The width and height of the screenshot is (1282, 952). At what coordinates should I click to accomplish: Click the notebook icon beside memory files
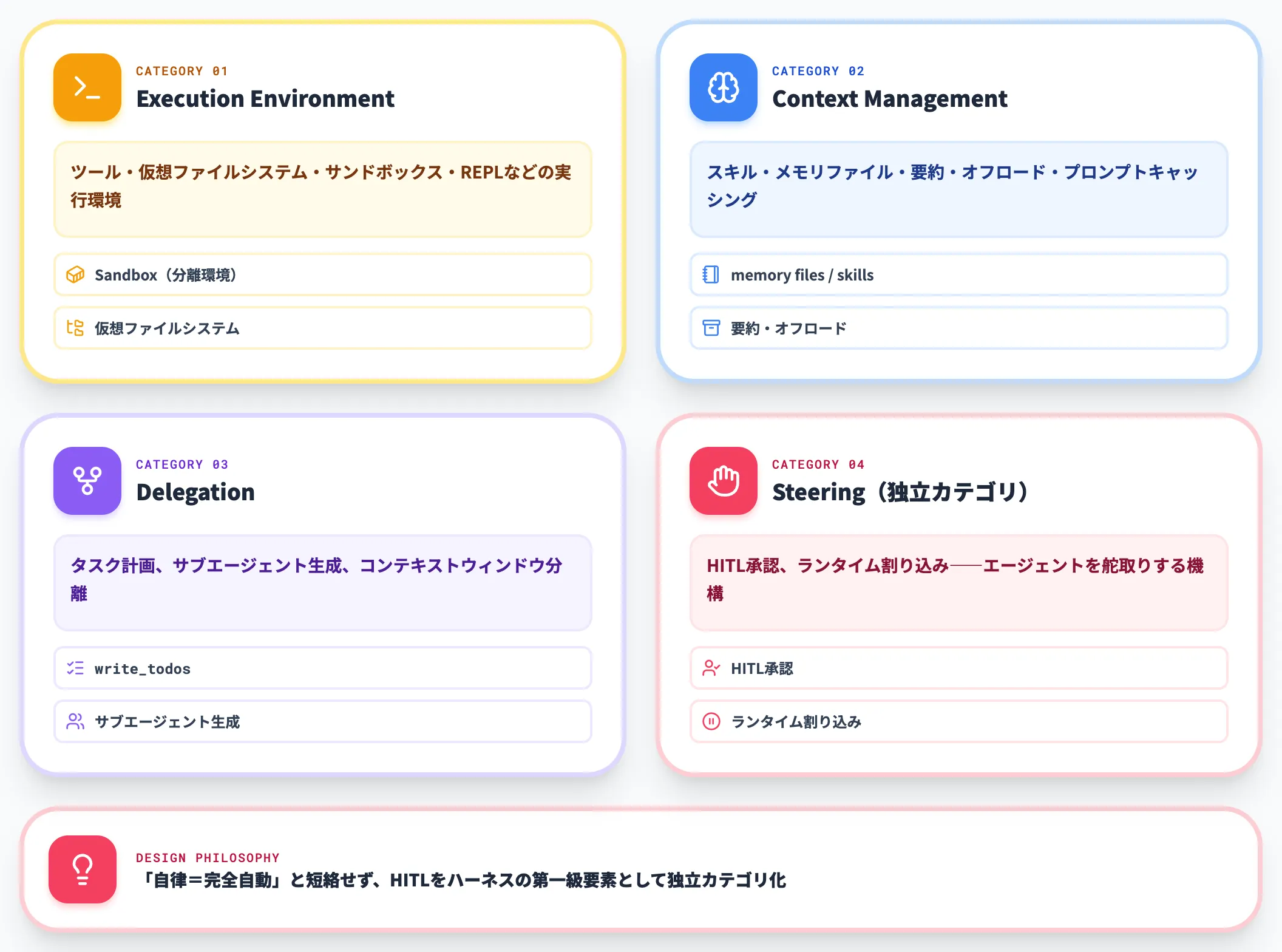click(x=711, y=274)
